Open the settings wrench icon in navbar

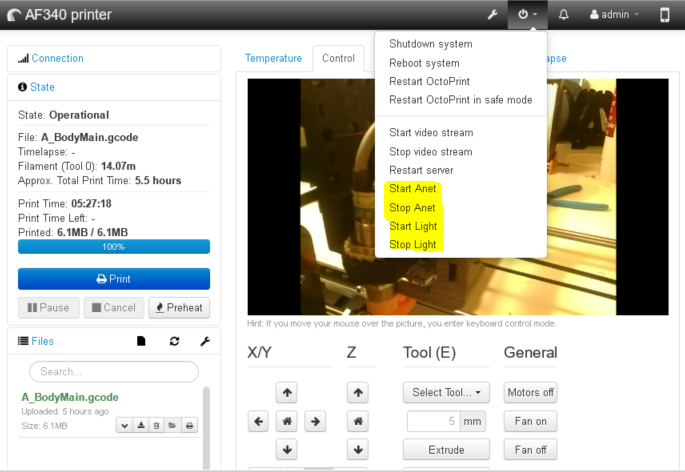tap(492, 15)
